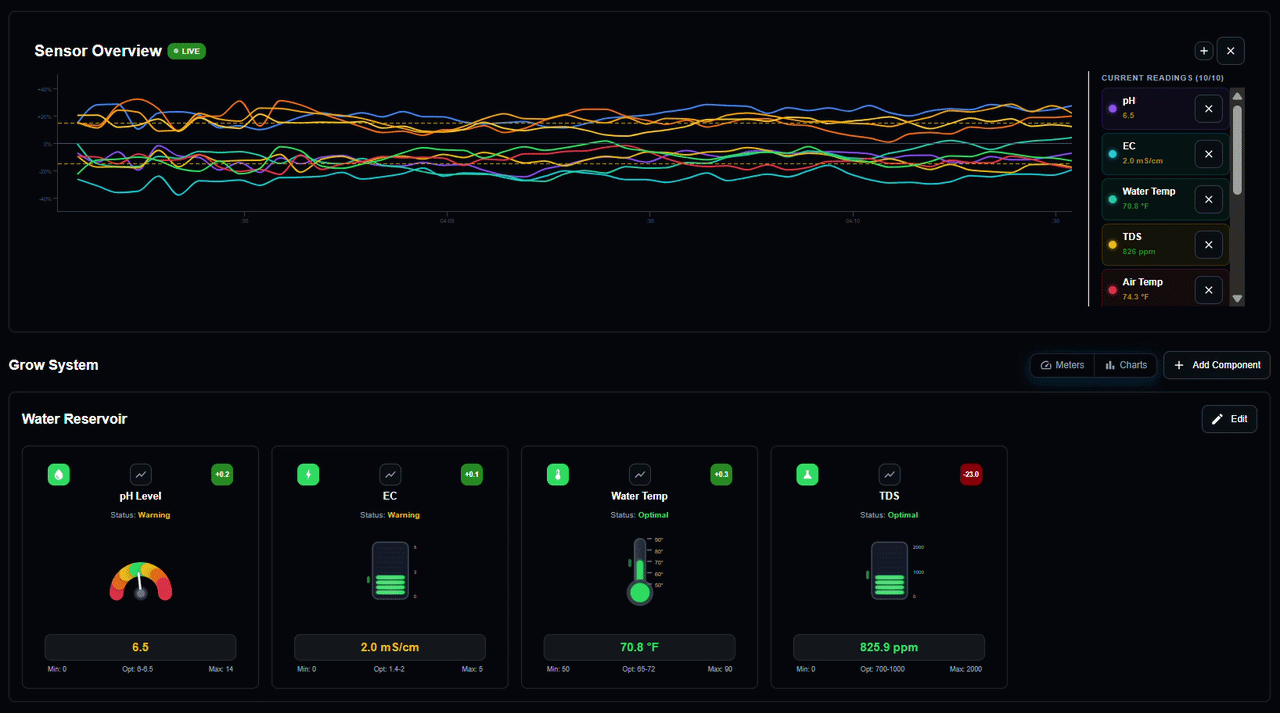Open trend chart for Water Temp card
This screenshot has width=1280, height=713.
tap(640, 474)
